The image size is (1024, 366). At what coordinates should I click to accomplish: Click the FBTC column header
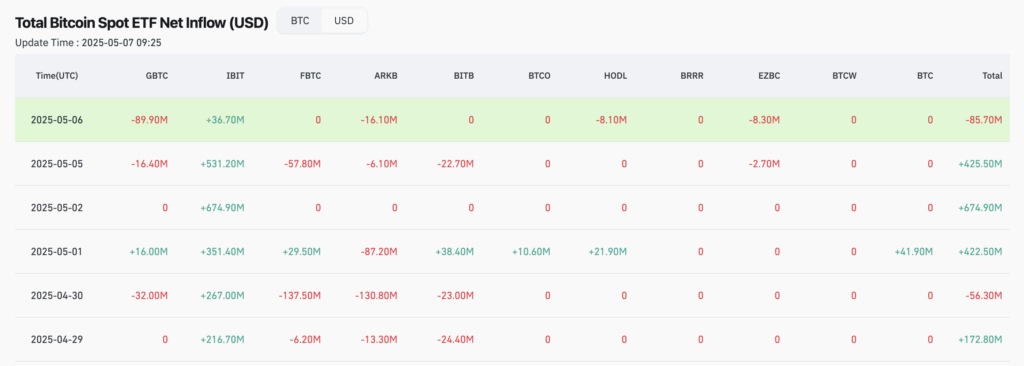[310, 76]
